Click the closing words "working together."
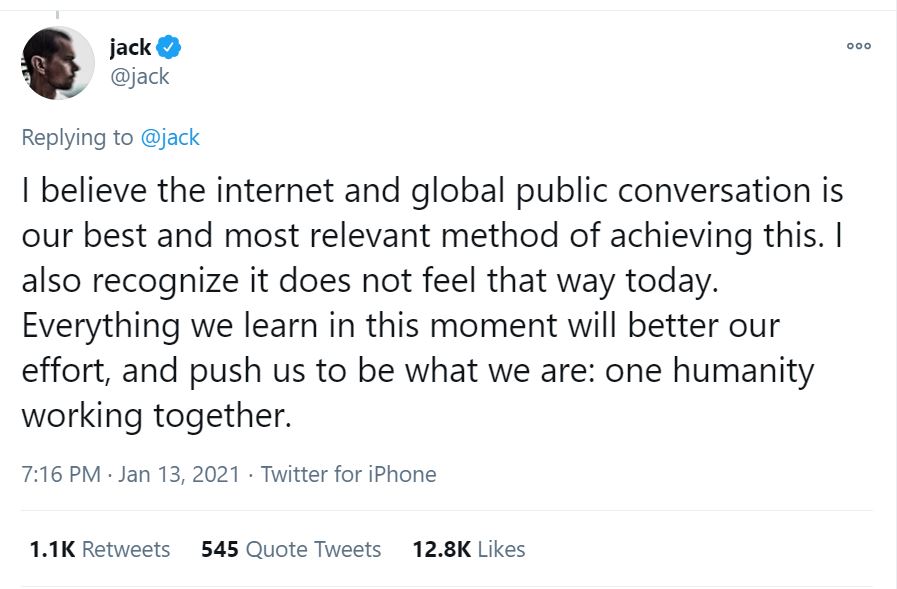 pos(156,415)
